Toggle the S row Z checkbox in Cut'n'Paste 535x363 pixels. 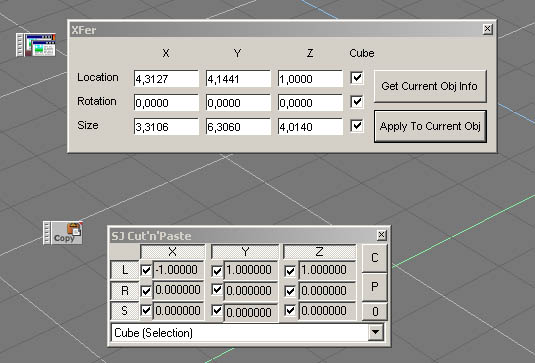click(290, 310)
